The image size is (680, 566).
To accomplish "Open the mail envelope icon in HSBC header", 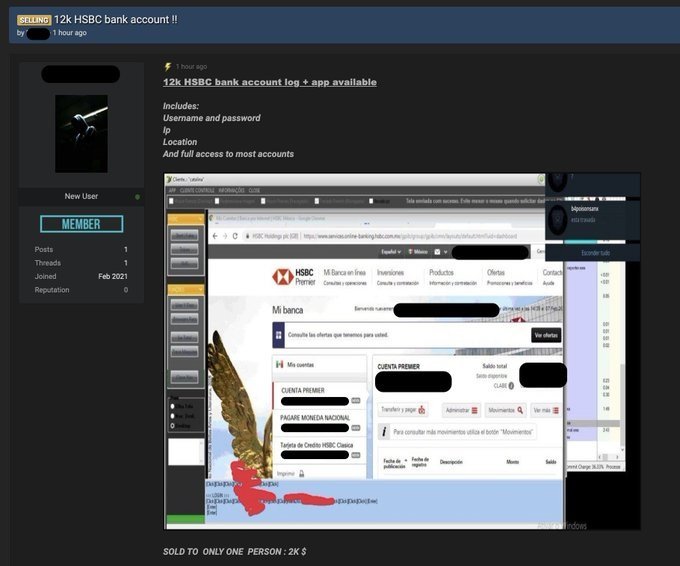I will (x=437, y=252).
